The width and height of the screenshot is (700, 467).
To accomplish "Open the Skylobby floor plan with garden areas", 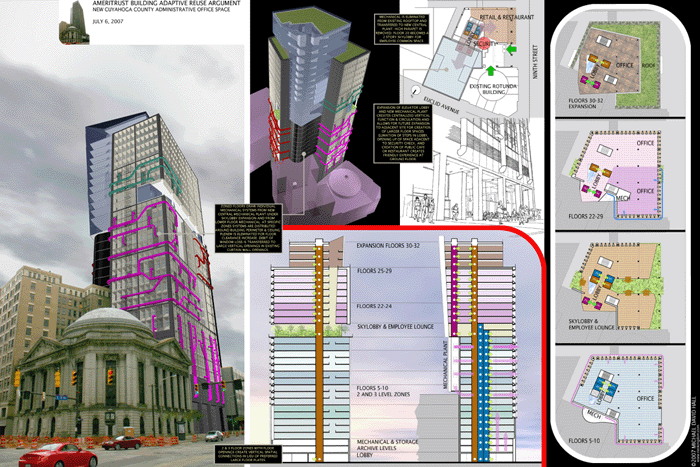I will [617, 286].
